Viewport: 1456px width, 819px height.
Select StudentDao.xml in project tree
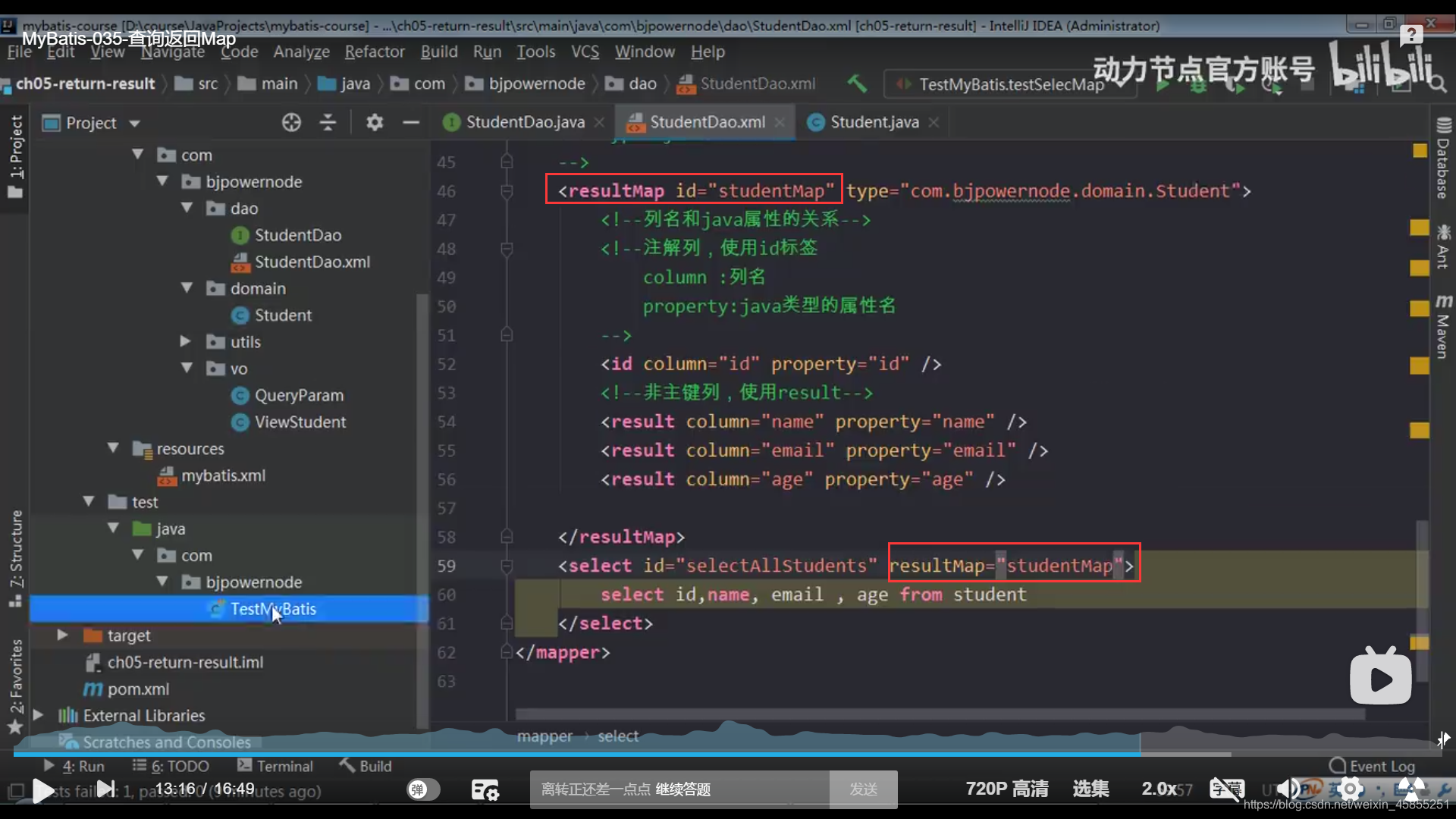(x=300, y=262)
